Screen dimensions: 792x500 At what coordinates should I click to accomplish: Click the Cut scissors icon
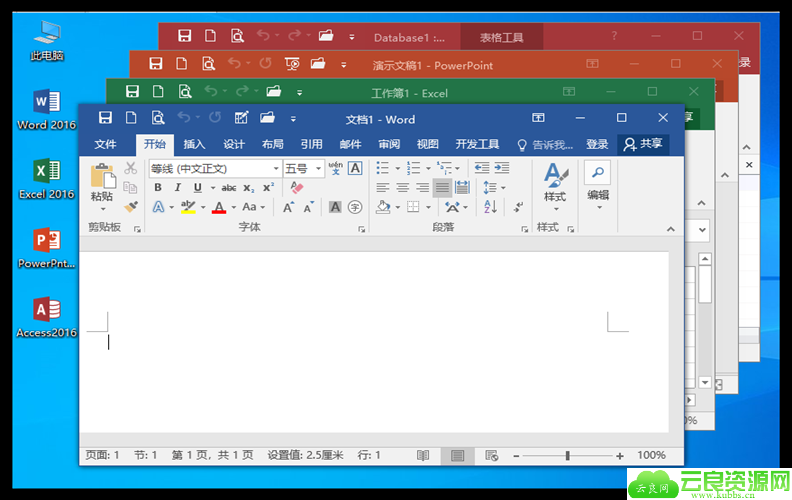pyautogui.click(x=131, y=168)
